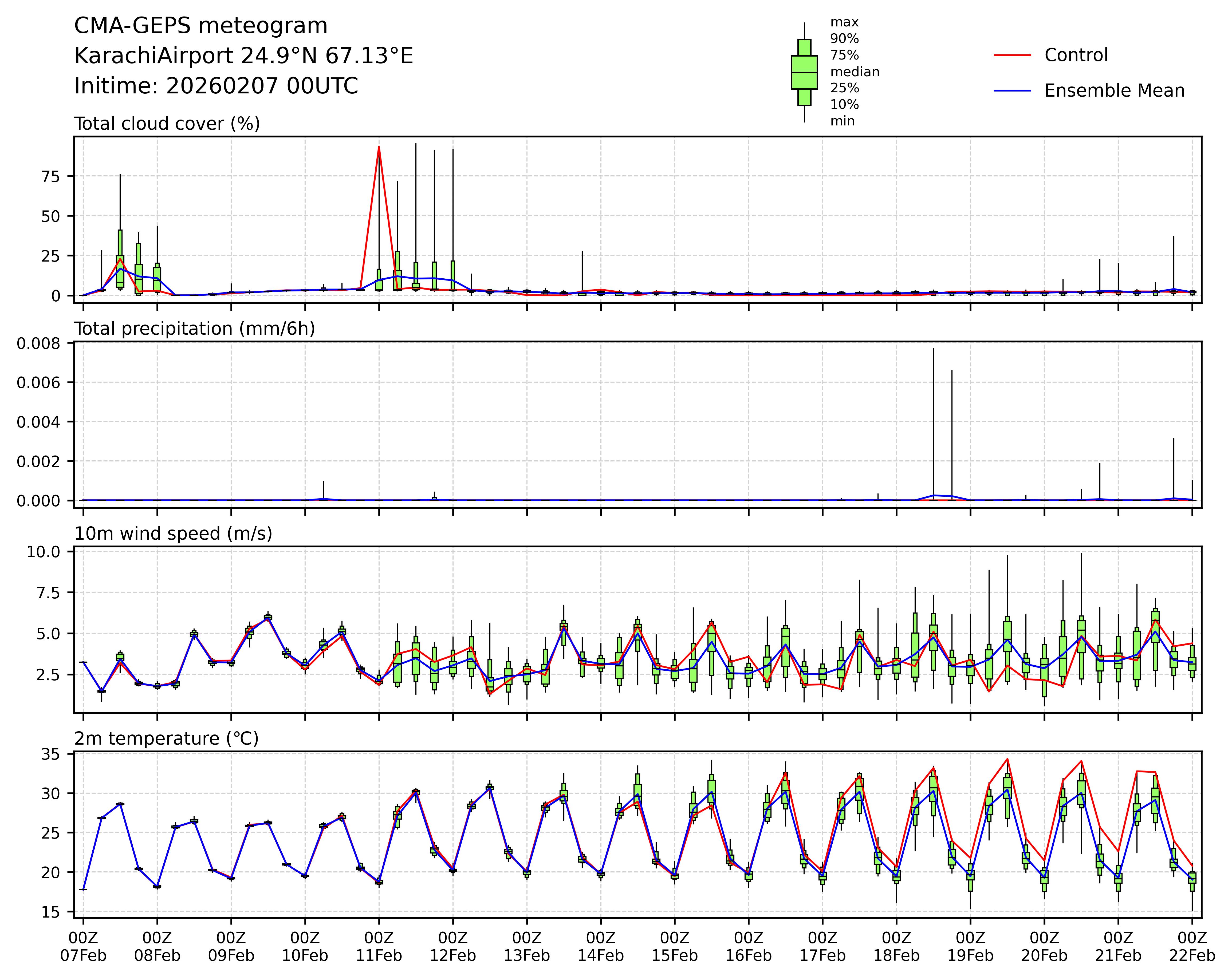Click the 00Z 11Feb axis label
Image resolution: width=1232 pixels, height=980 pixels.
pyautogui.click(x=379, y=946)
